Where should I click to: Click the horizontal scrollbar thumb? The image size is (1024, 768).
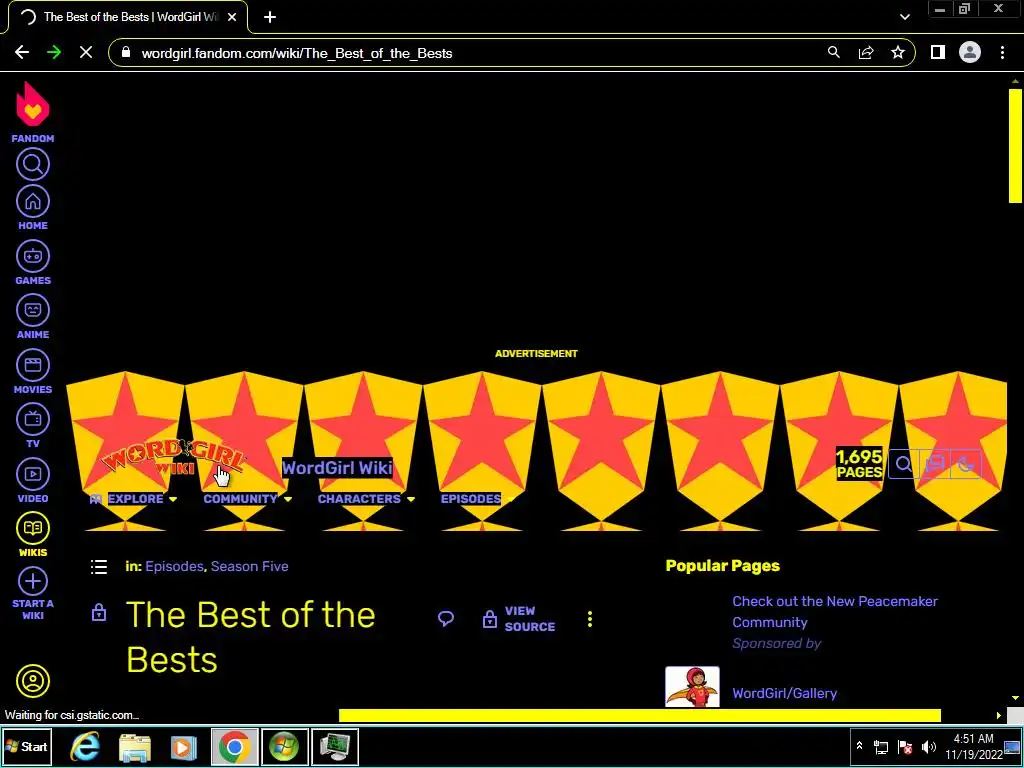[639, 716]
